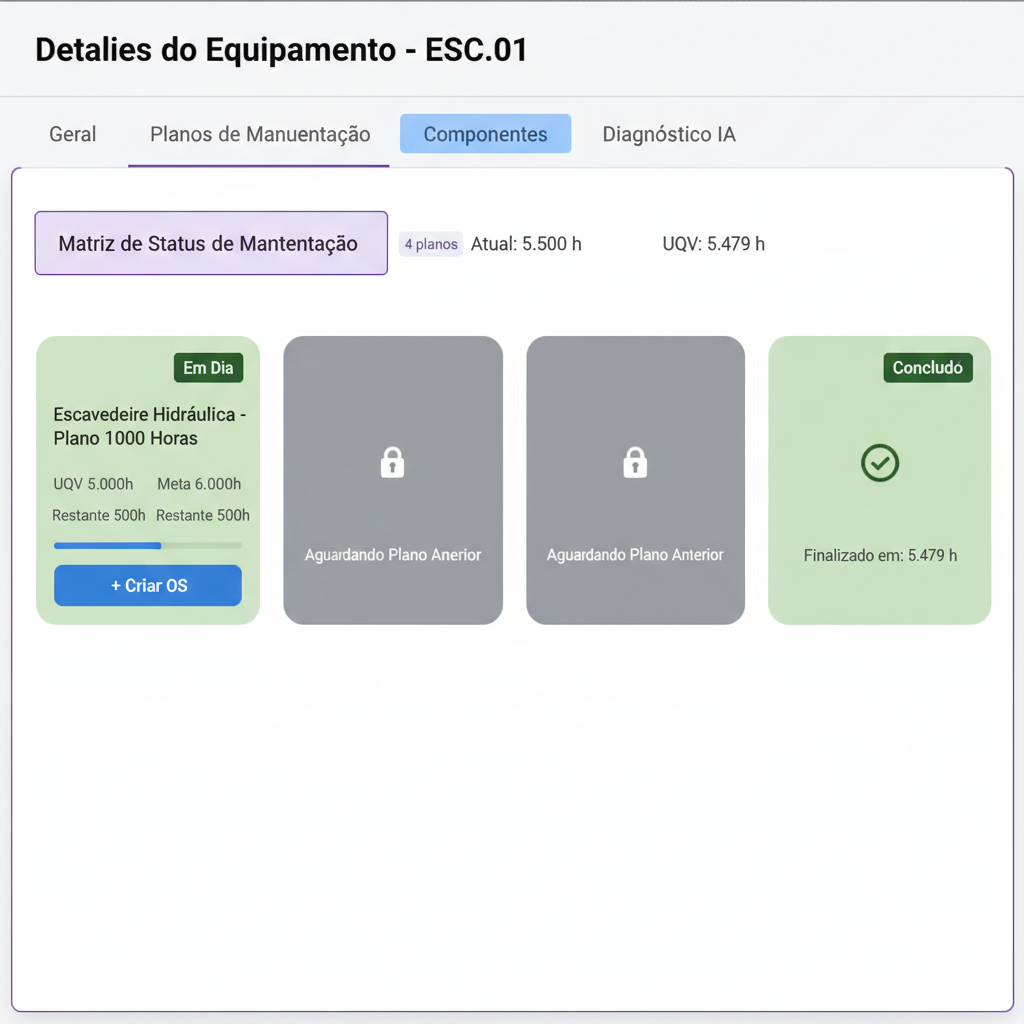This screenshot has height=1024, width=1024.
Task: Select the Componentes tab
Action: [x=485, y=134]
